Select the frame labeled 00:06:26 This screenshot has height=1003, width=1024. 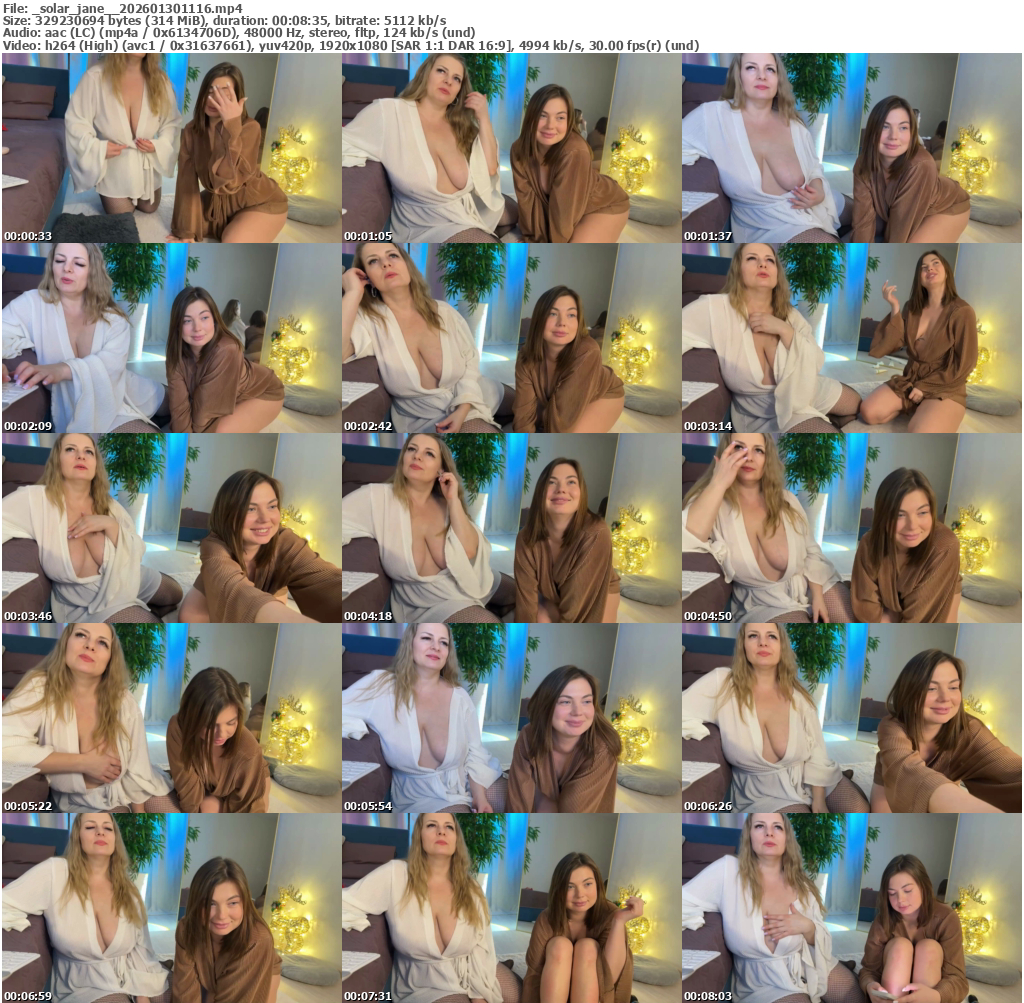(852, 718)
